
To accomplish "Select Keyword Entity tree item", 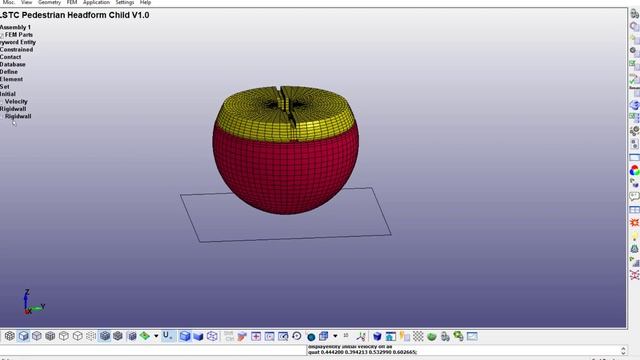I will 18,42.
